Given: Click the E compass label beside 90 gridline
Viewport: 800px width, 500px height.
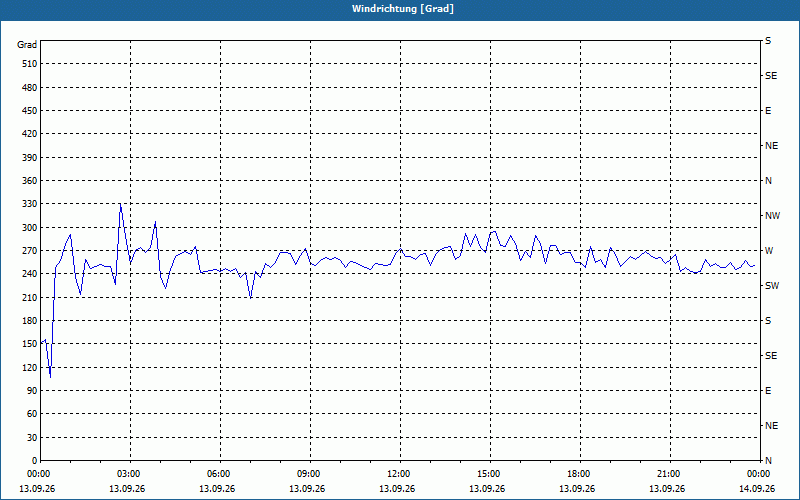Looking at the screenshot, I should [768, 391].
